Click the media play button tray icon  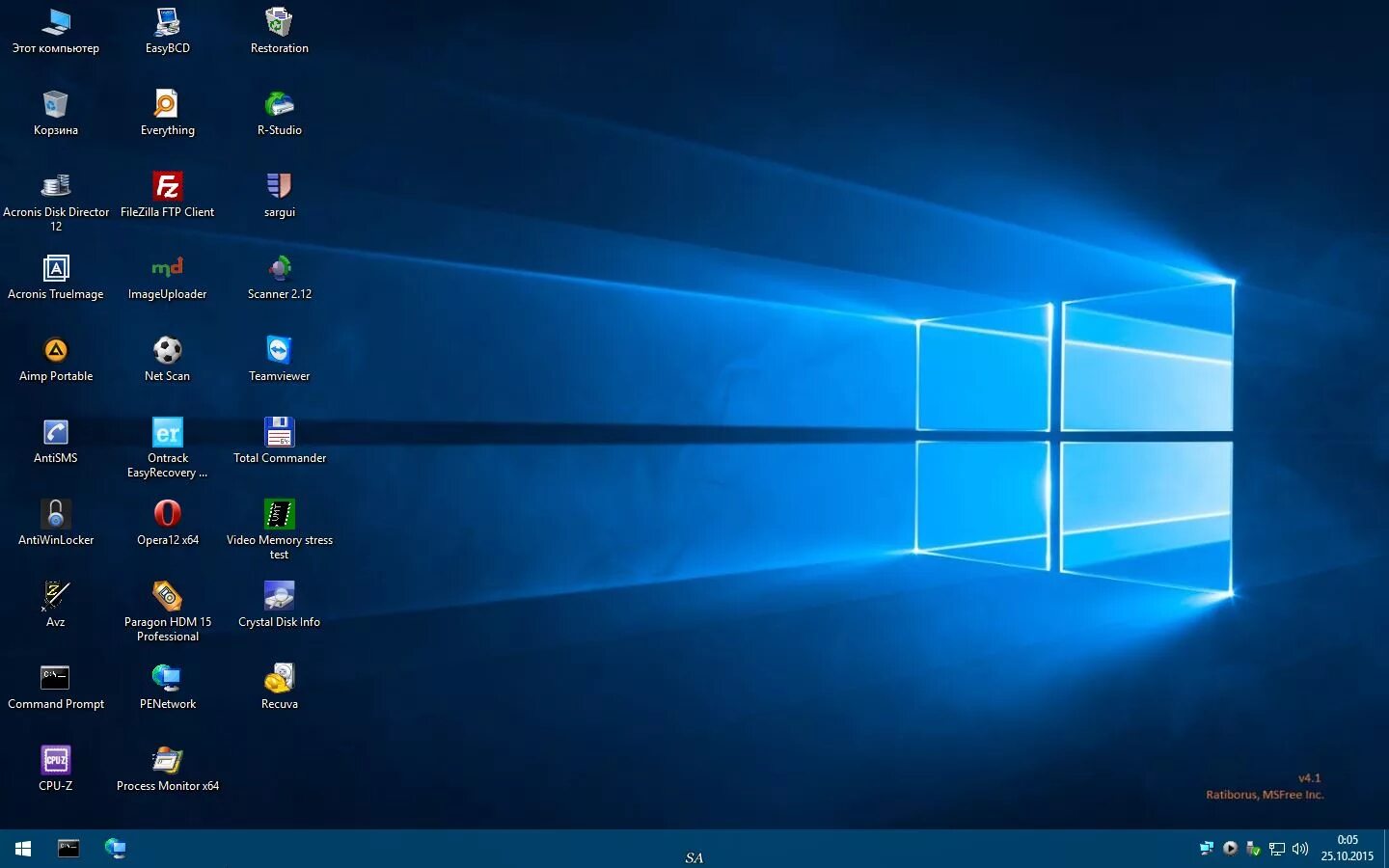(1230, 849)
